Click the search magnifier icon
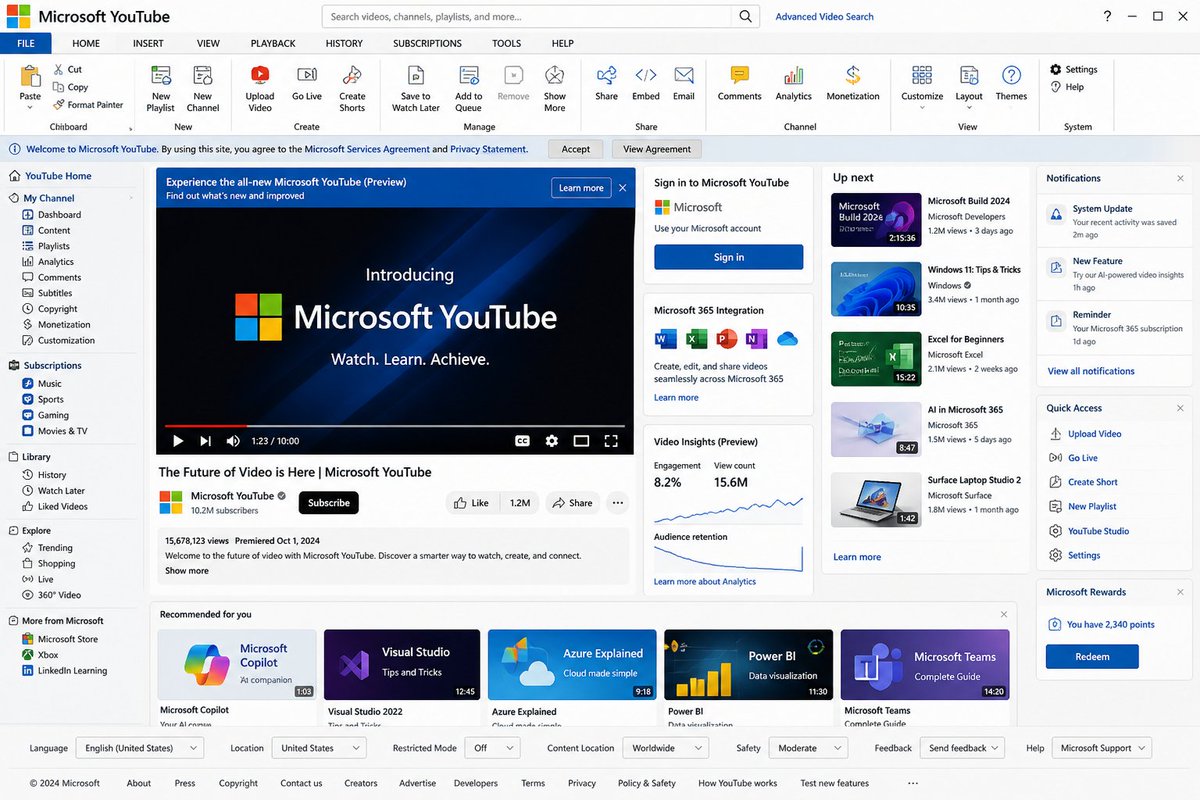1200x800 pixels. [745, 17]
